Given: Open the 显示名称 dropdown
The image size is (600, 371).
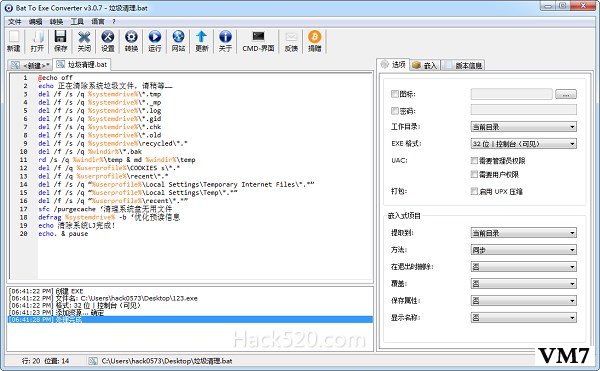Looking at the screenshot, I should click(x=523, y=317).
